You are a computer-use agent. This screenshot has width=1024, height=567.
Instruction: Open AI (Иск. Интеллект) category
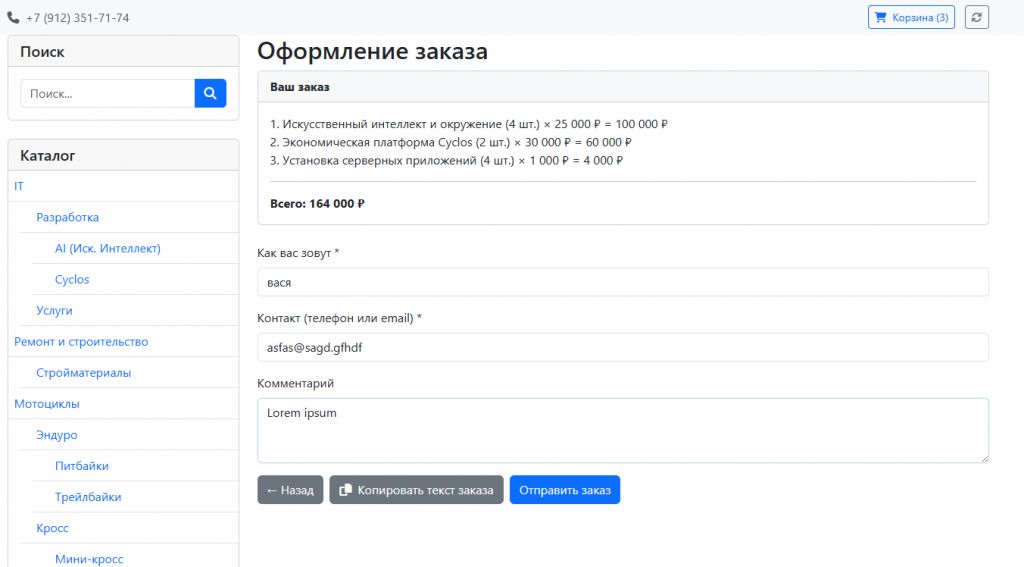pyautogui.click(x=107, y=248)
